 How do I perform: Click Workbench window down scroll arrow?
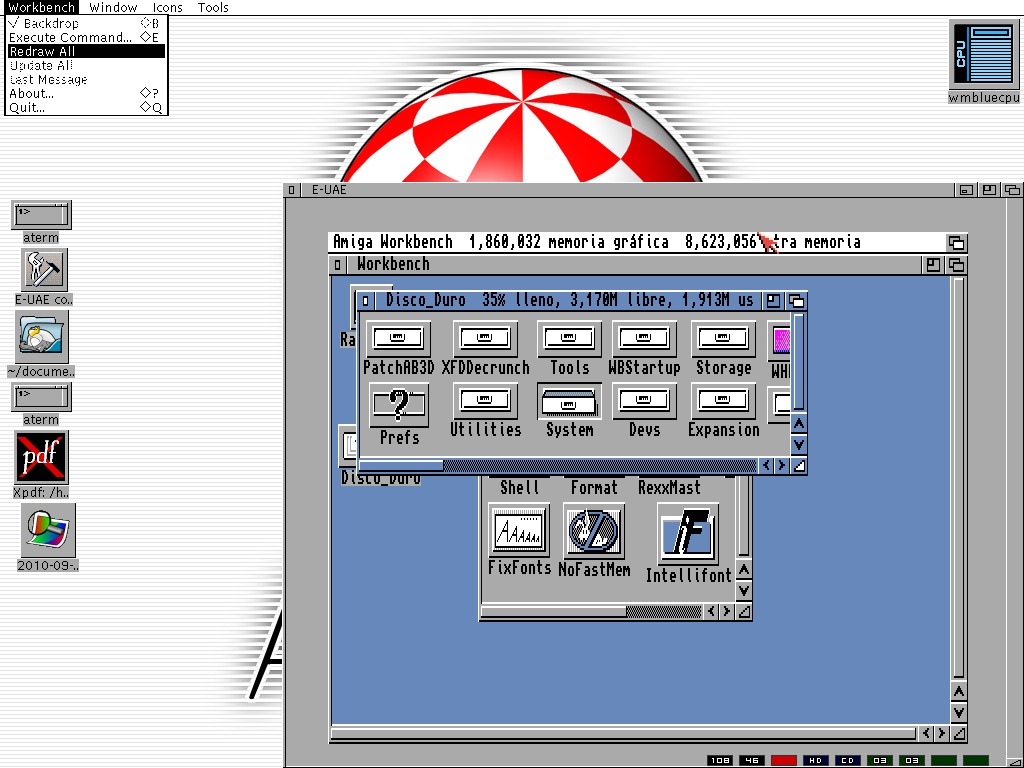958,712
